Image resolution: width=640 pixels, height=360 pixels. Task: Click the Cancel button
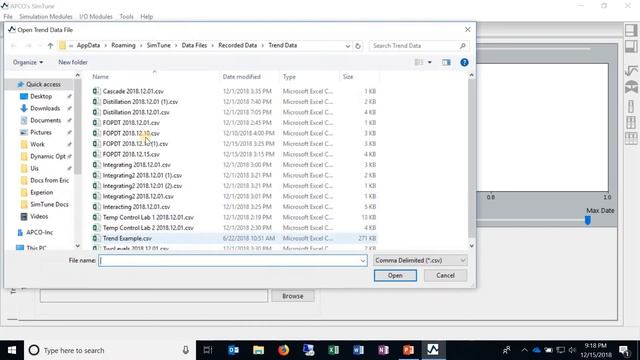(445, 276)
